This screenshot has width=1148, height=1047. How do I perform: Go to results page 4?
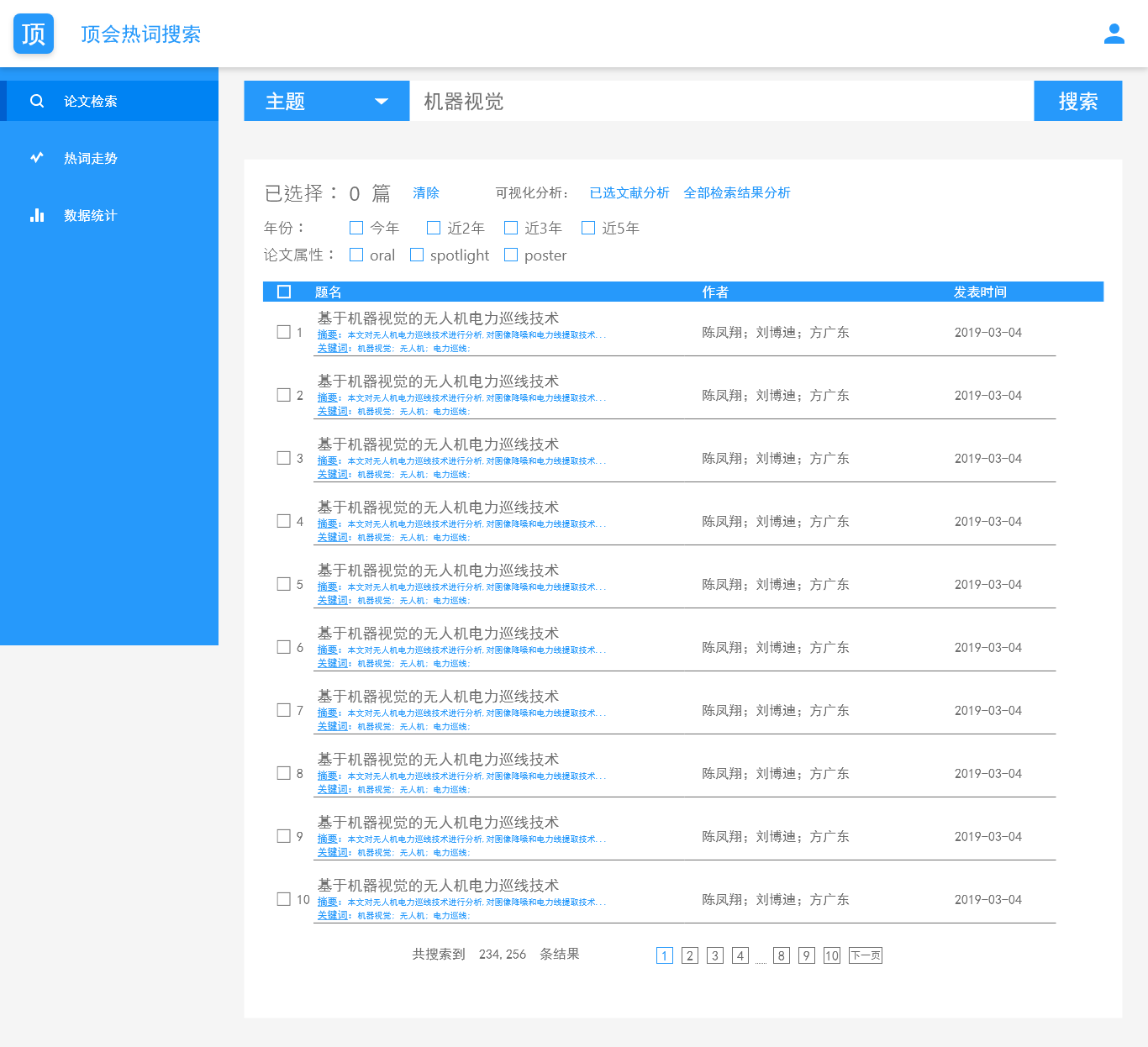pos(740,955)
